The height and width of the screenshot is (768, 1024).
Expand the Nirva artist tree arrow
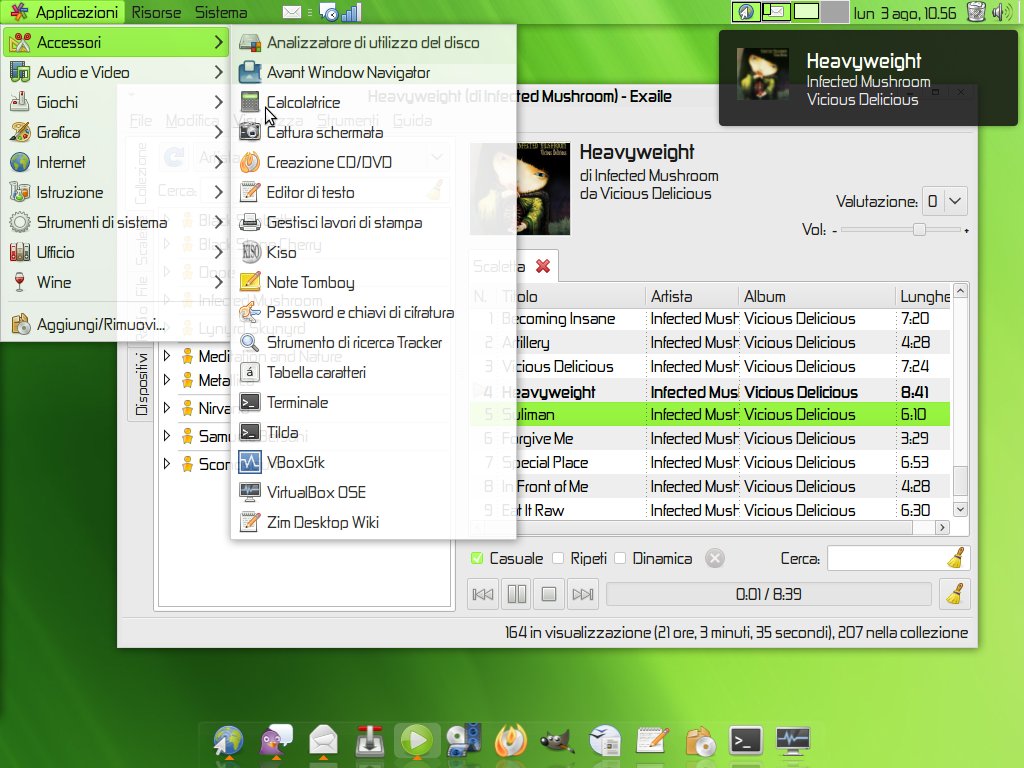167,408
